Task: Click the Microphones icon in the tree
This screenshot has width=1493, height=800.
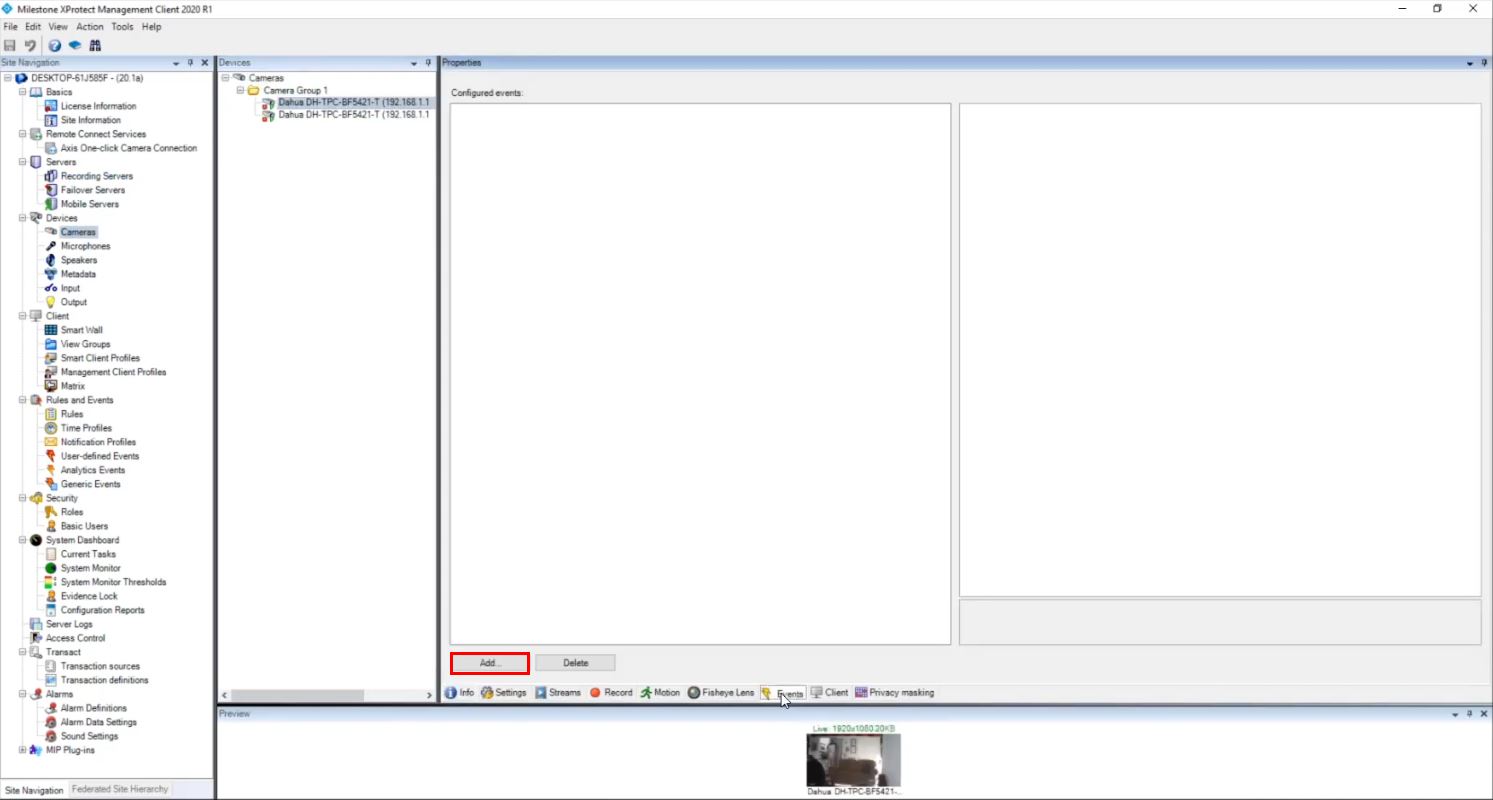Action: pos(52,246)
